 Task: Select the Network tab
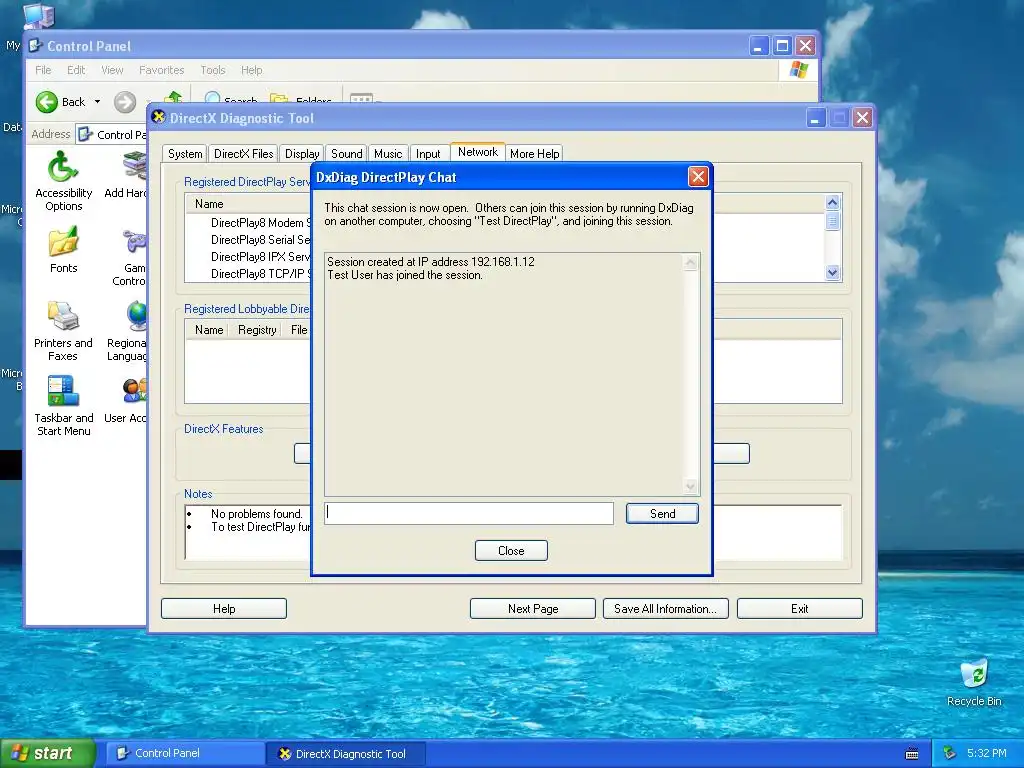[477, 152]
